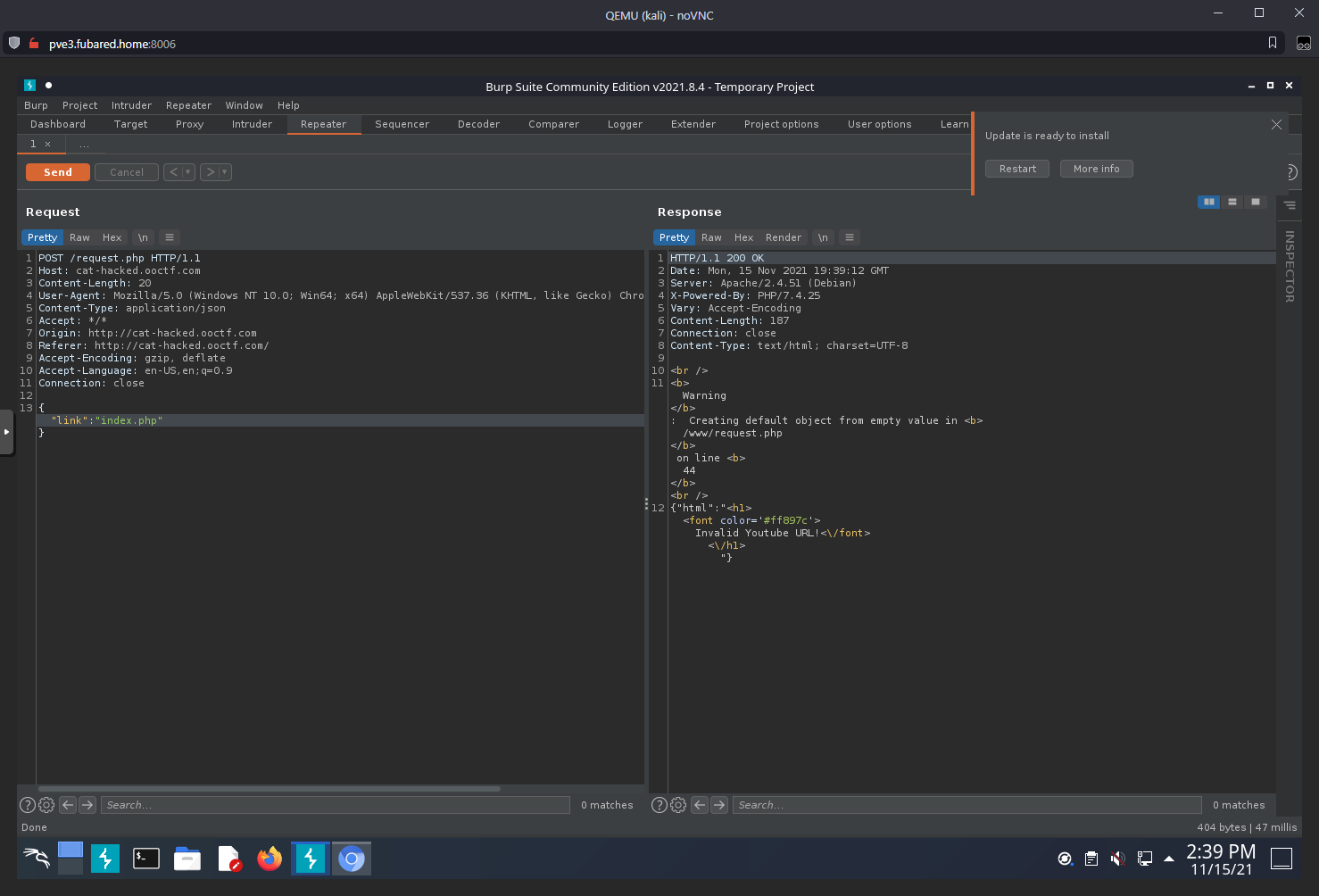Toggle non-printable characters in Response

823,237
